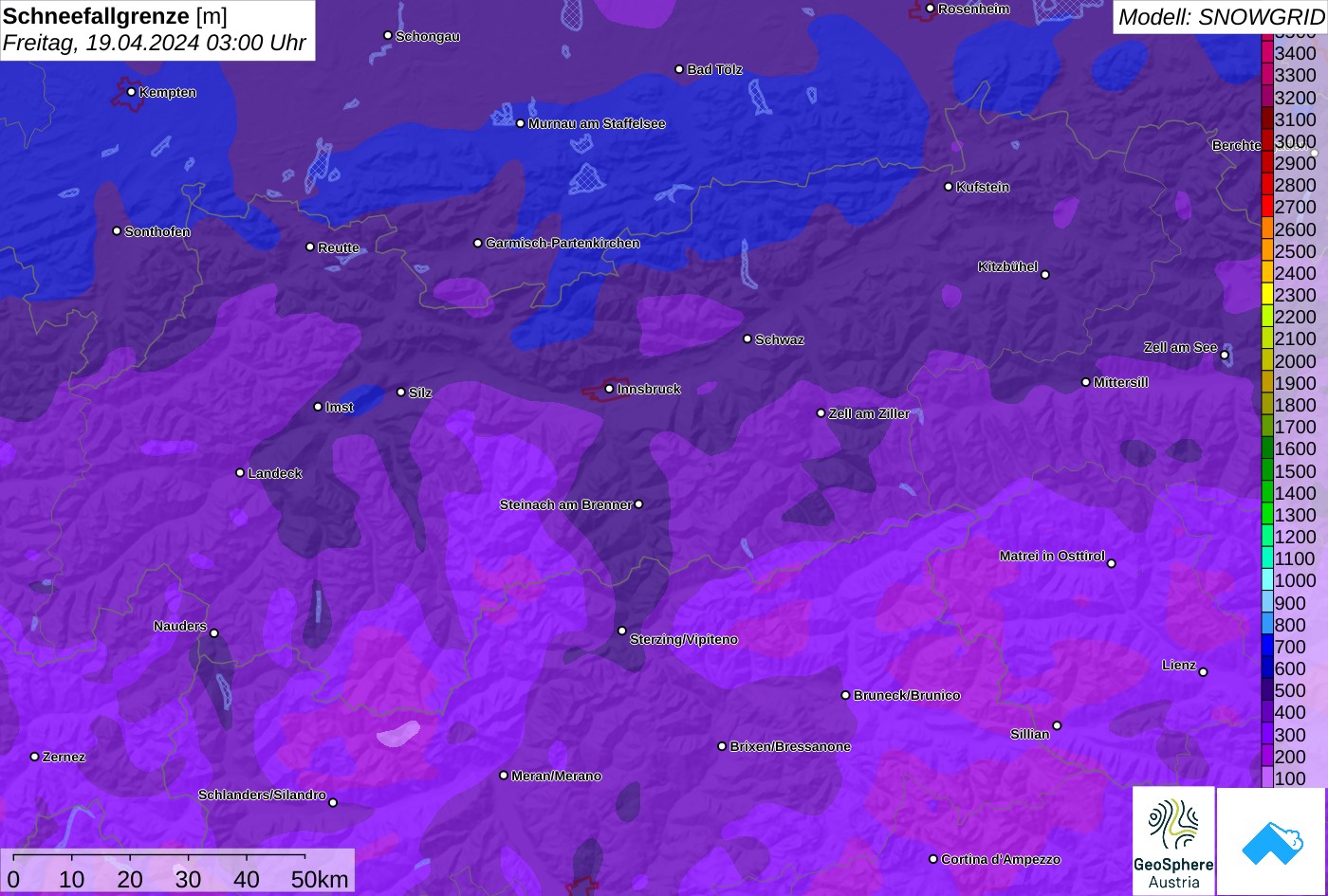Click the 3400 legend value

[1296, 54]
